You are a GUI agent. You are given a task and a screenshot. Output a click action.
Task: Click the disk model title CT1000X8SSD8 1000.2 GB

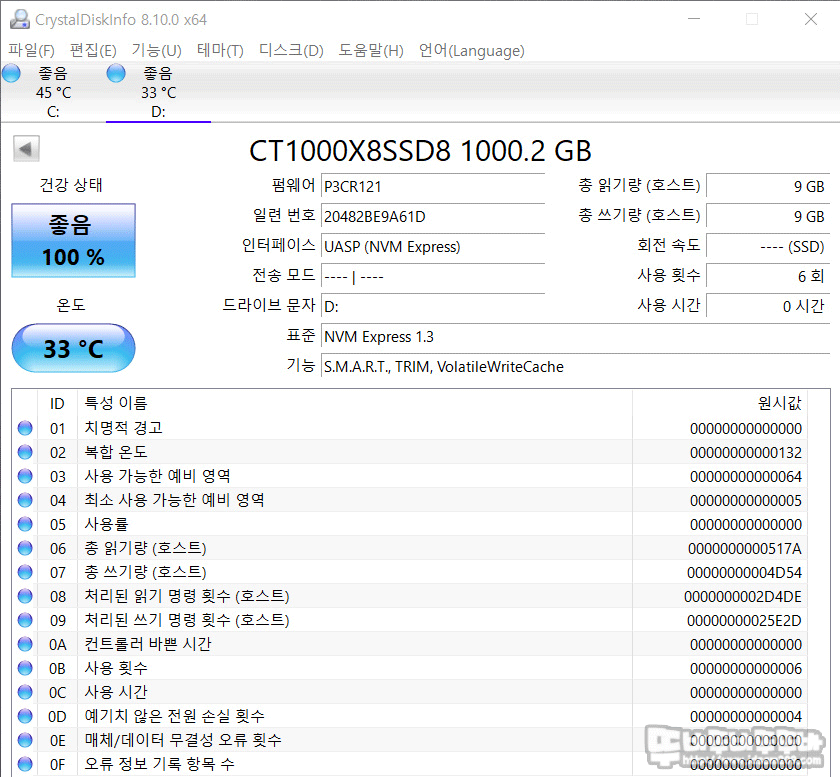[x=421, y=151]
